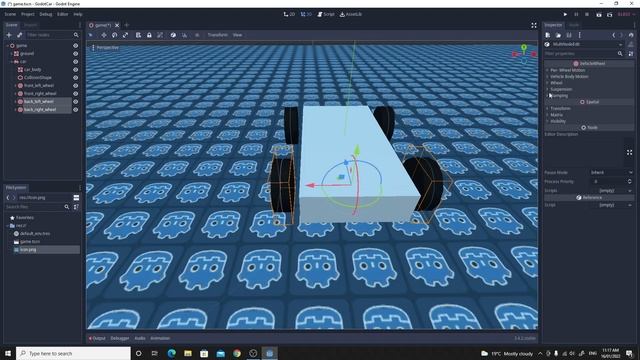
Task: Toggle visibility of CollisionShape node
Action: point(76,78)
